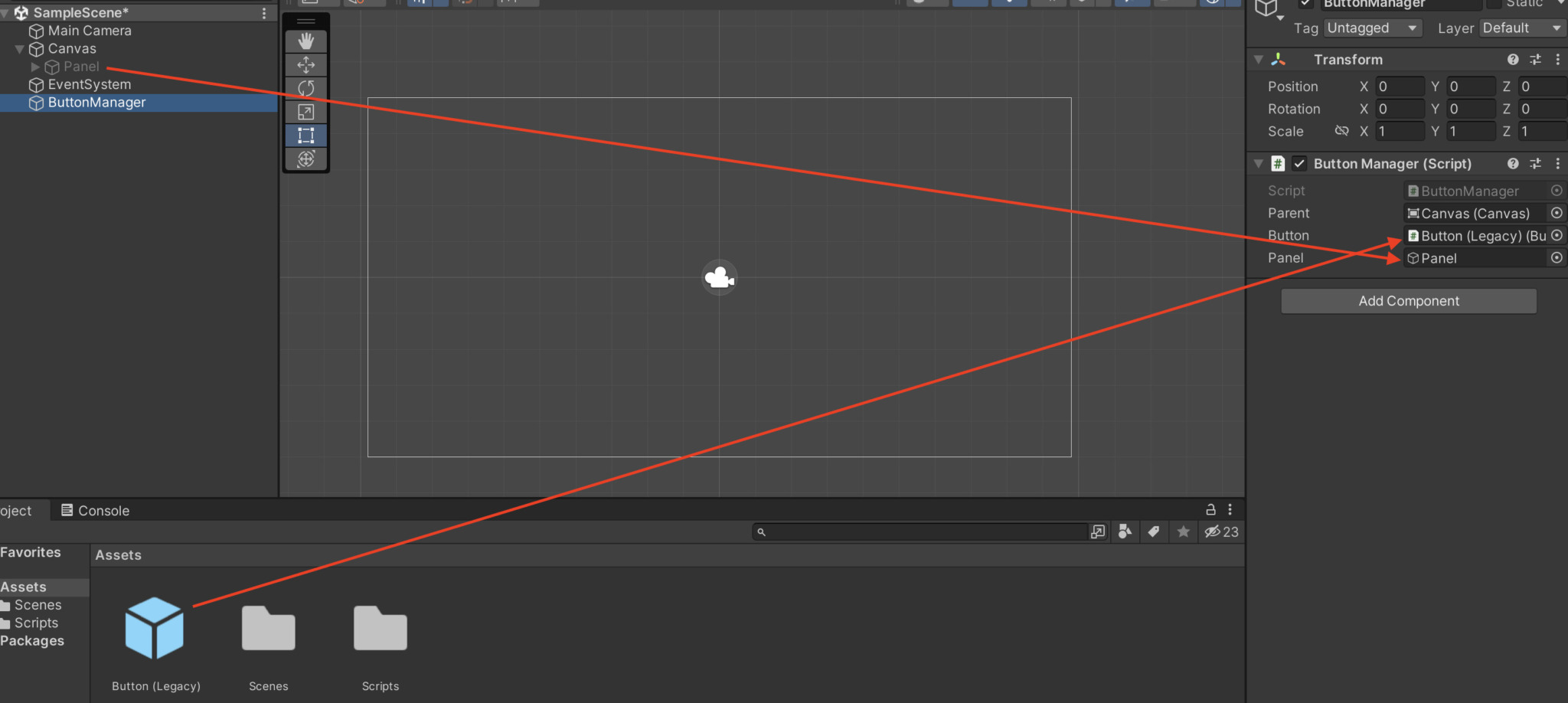
Task: Open the Tag dropdown showing Untagged
Action: pos(1373,28)
